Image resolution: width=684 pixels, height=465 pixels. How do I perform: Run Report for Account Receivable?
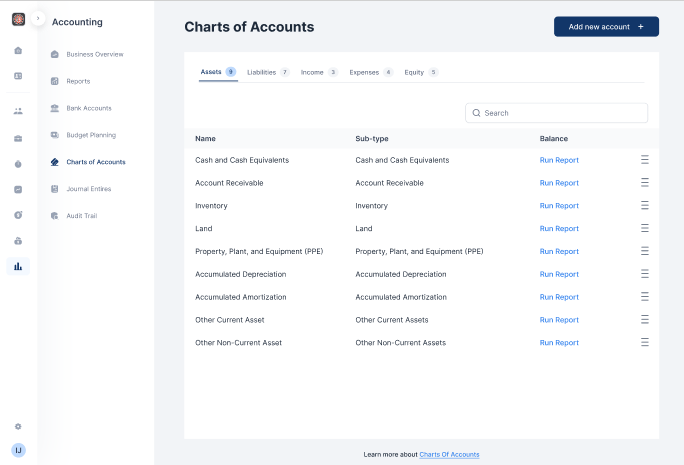[x=559, y=183]
